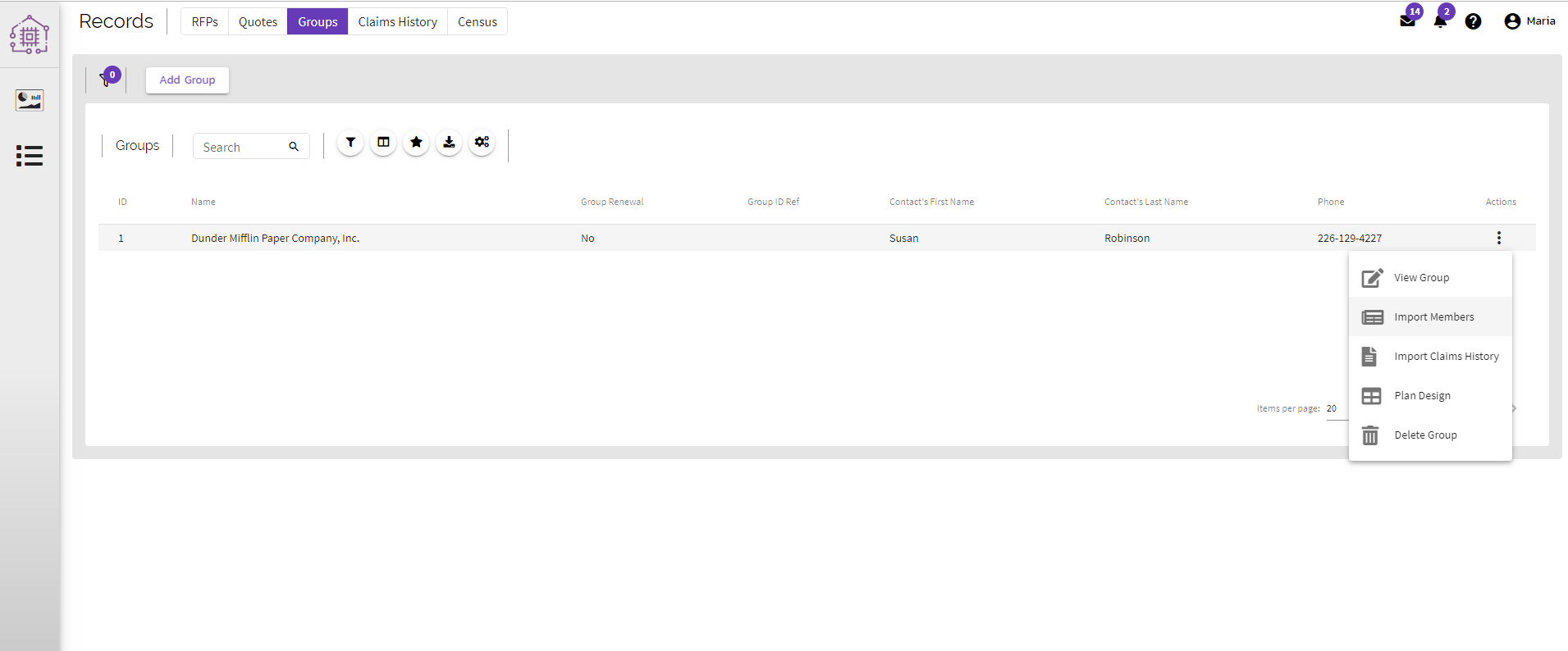Click the dashboard image icon in sidebar
Screen dimensions: 1568x651
tap(30, 100)
